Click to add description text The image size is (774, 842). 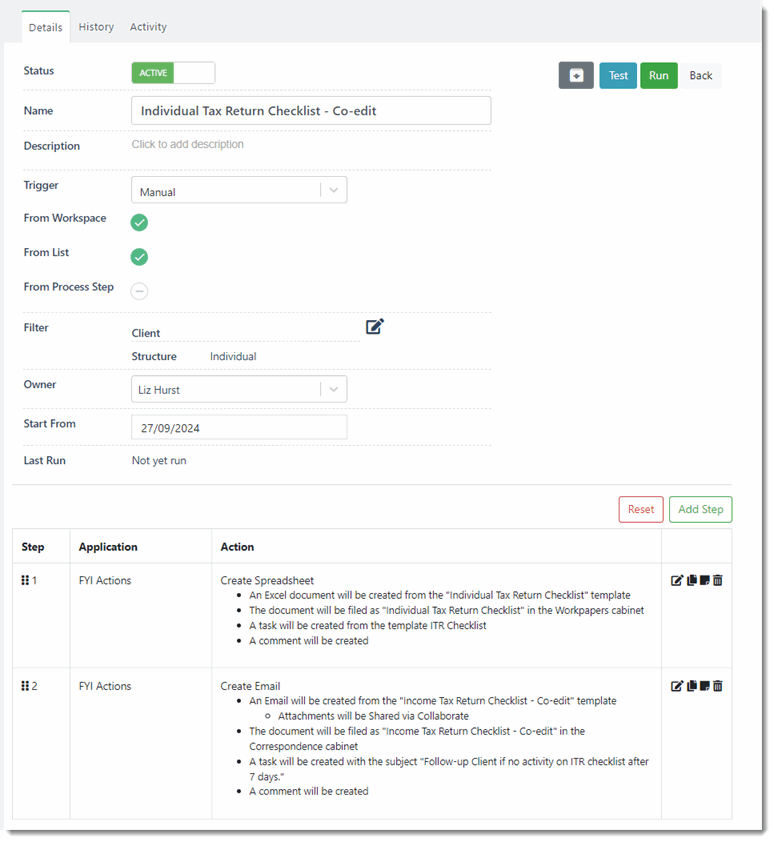188,145
